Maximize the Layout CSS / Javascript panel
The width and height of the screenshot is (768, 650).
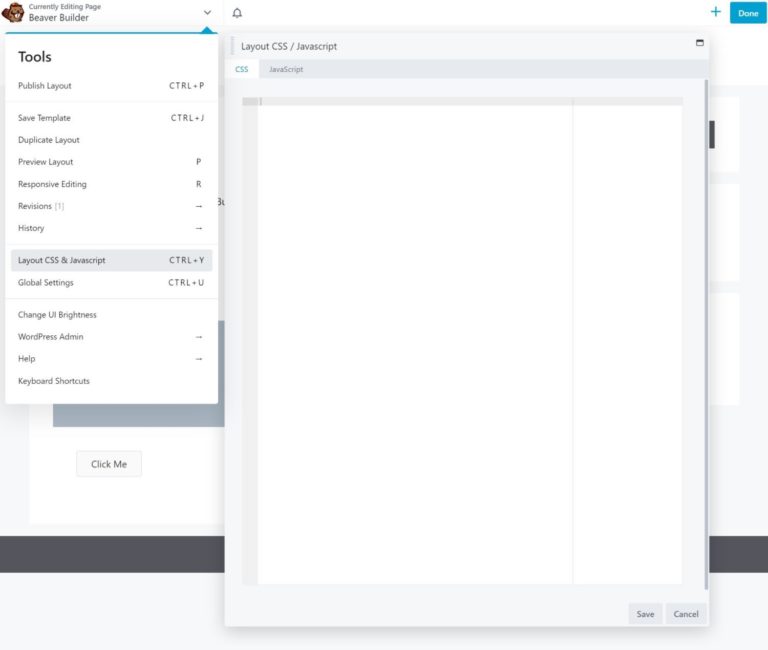pyautogui.click(x=699, y=43)
